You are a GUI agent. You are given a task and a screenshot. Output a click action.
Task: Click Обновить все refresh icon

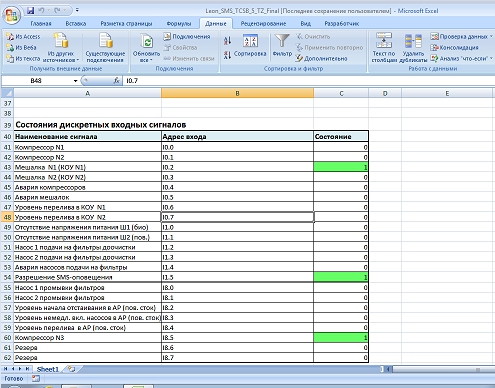(x=147, y=42)
